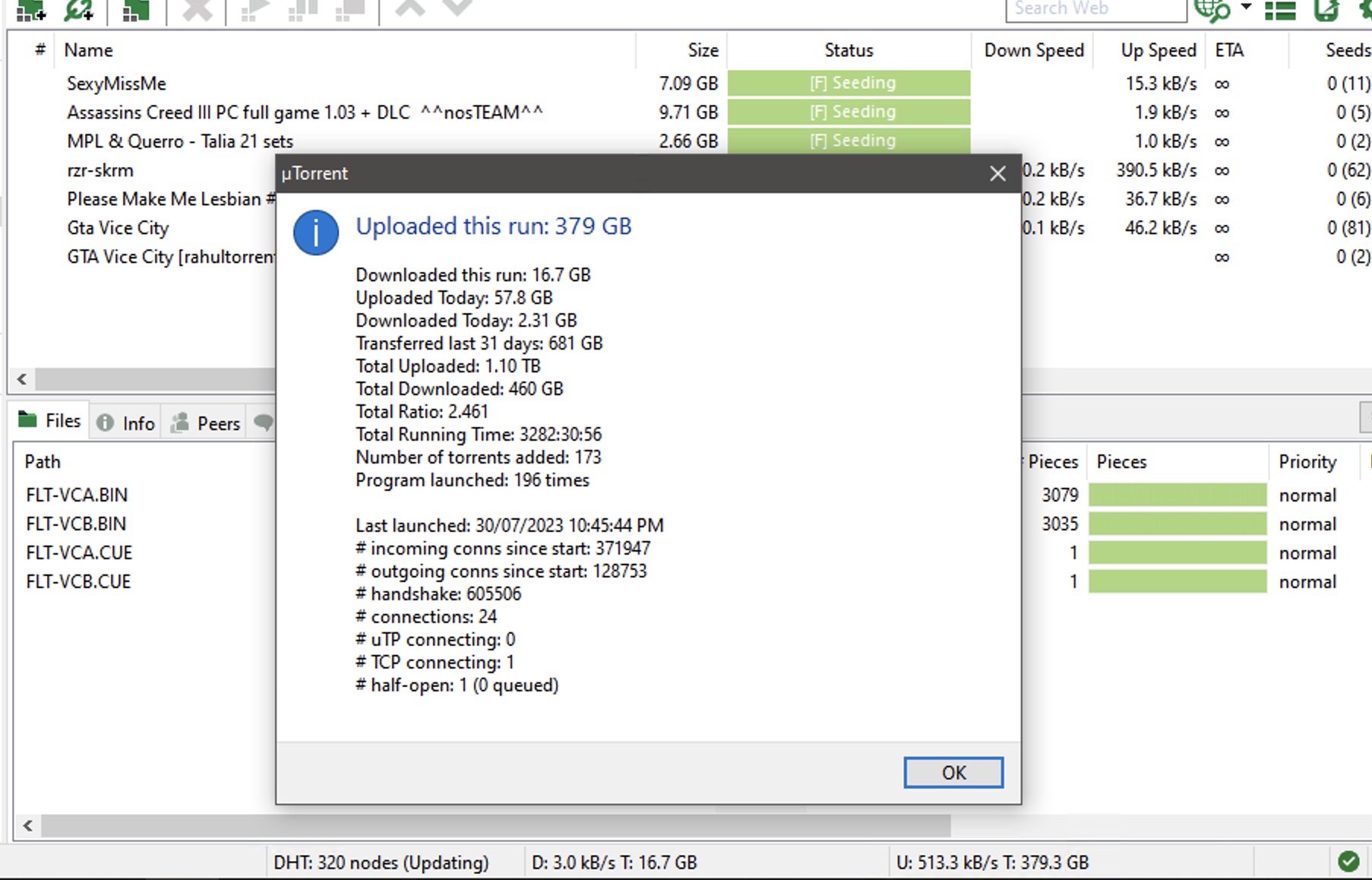Click the Path column header
1372x880 pixels.
pos(43,461)
